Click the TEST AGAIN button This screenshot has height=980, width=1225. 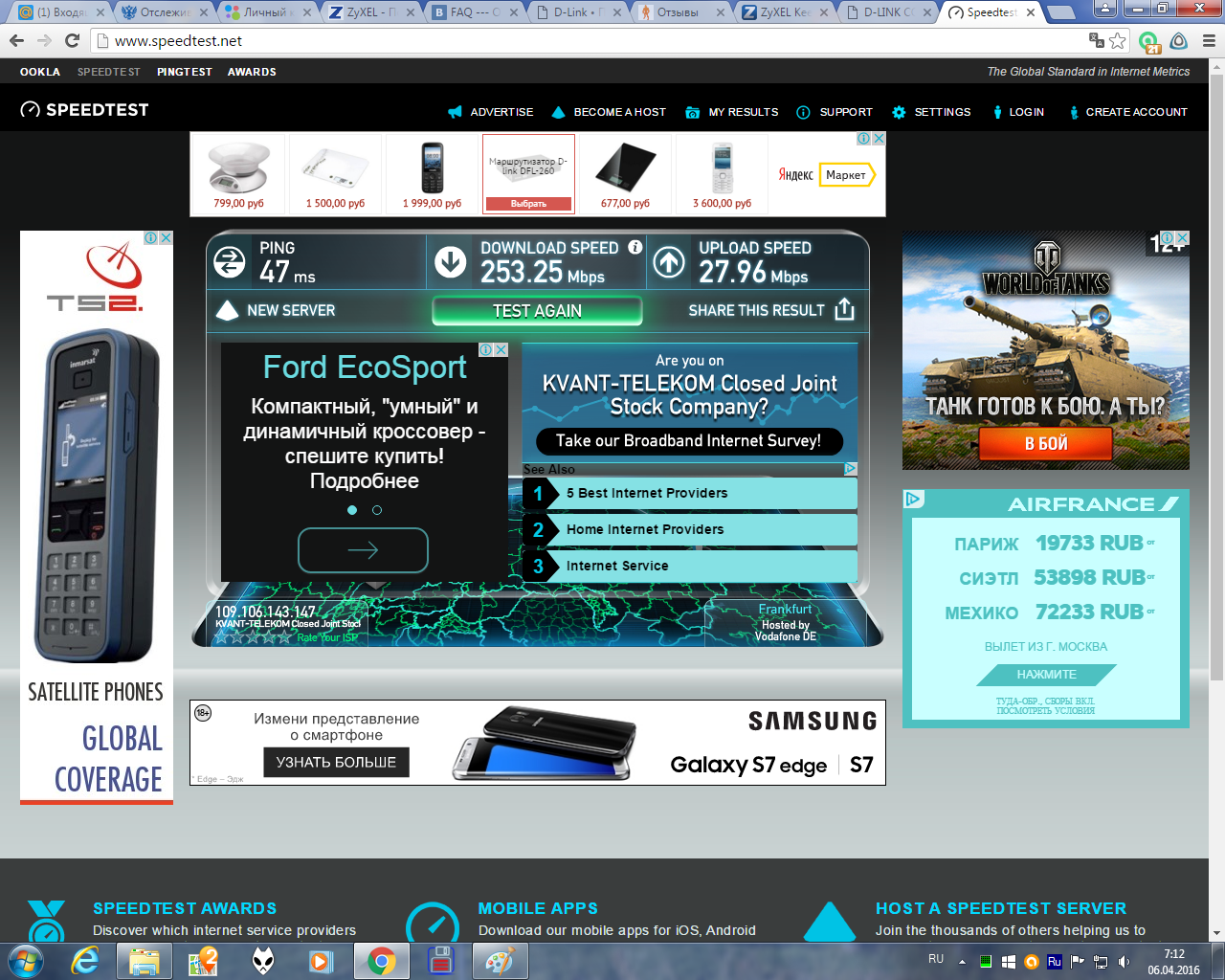coord(537,311)
